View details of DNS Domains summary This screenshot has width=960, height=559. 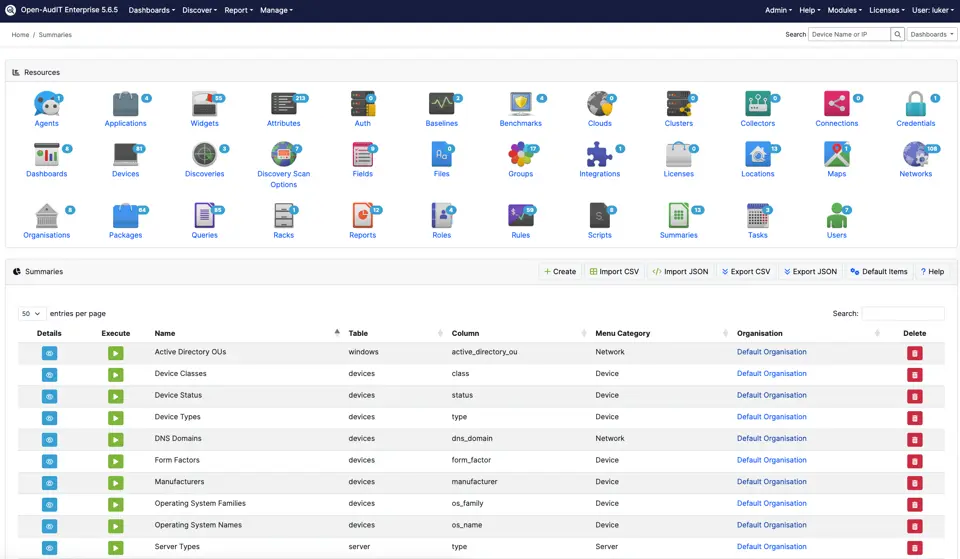50,440
